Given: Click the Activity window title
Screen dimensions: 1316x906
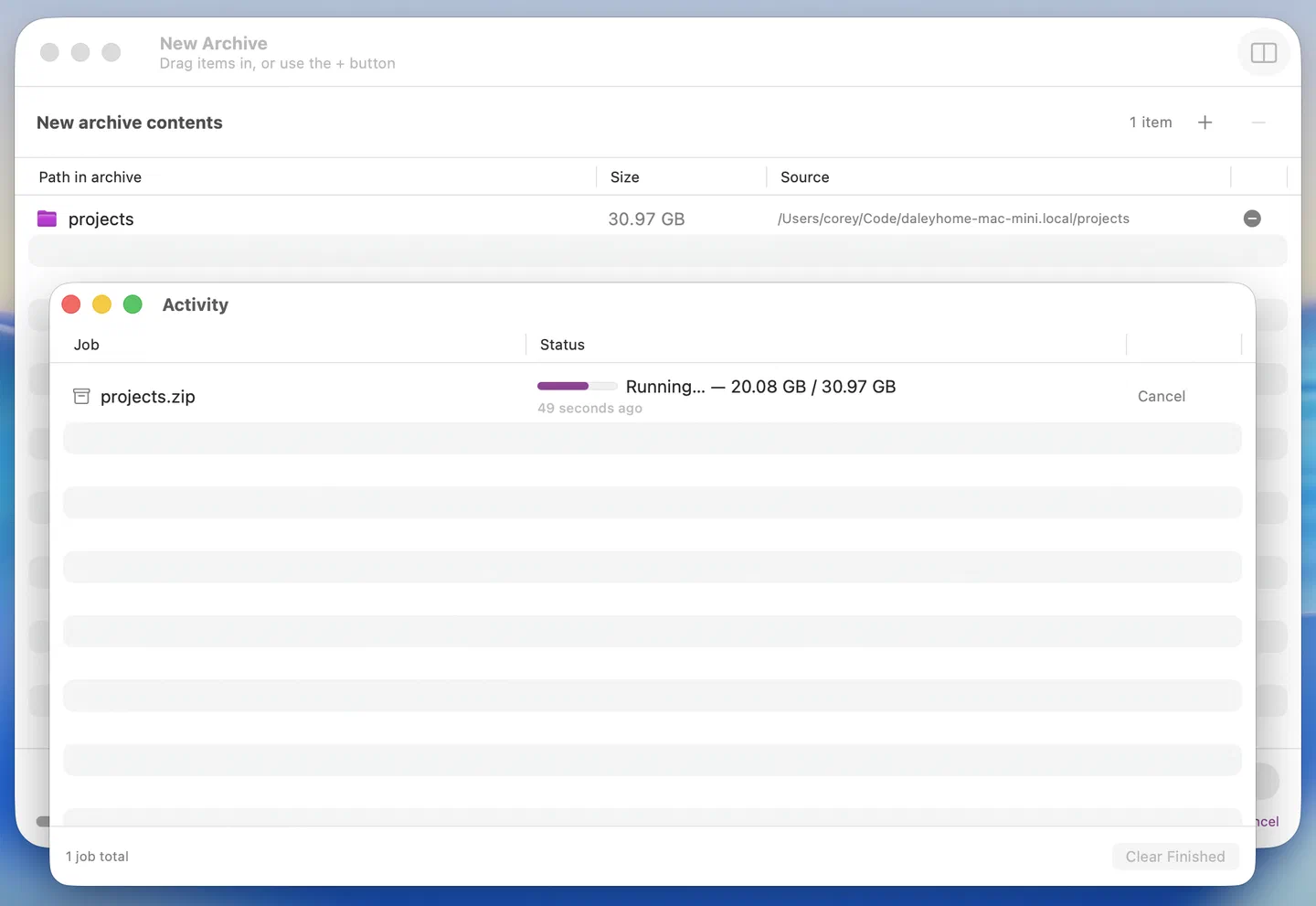Looking at the screenshot, I should tap(196, 304).
